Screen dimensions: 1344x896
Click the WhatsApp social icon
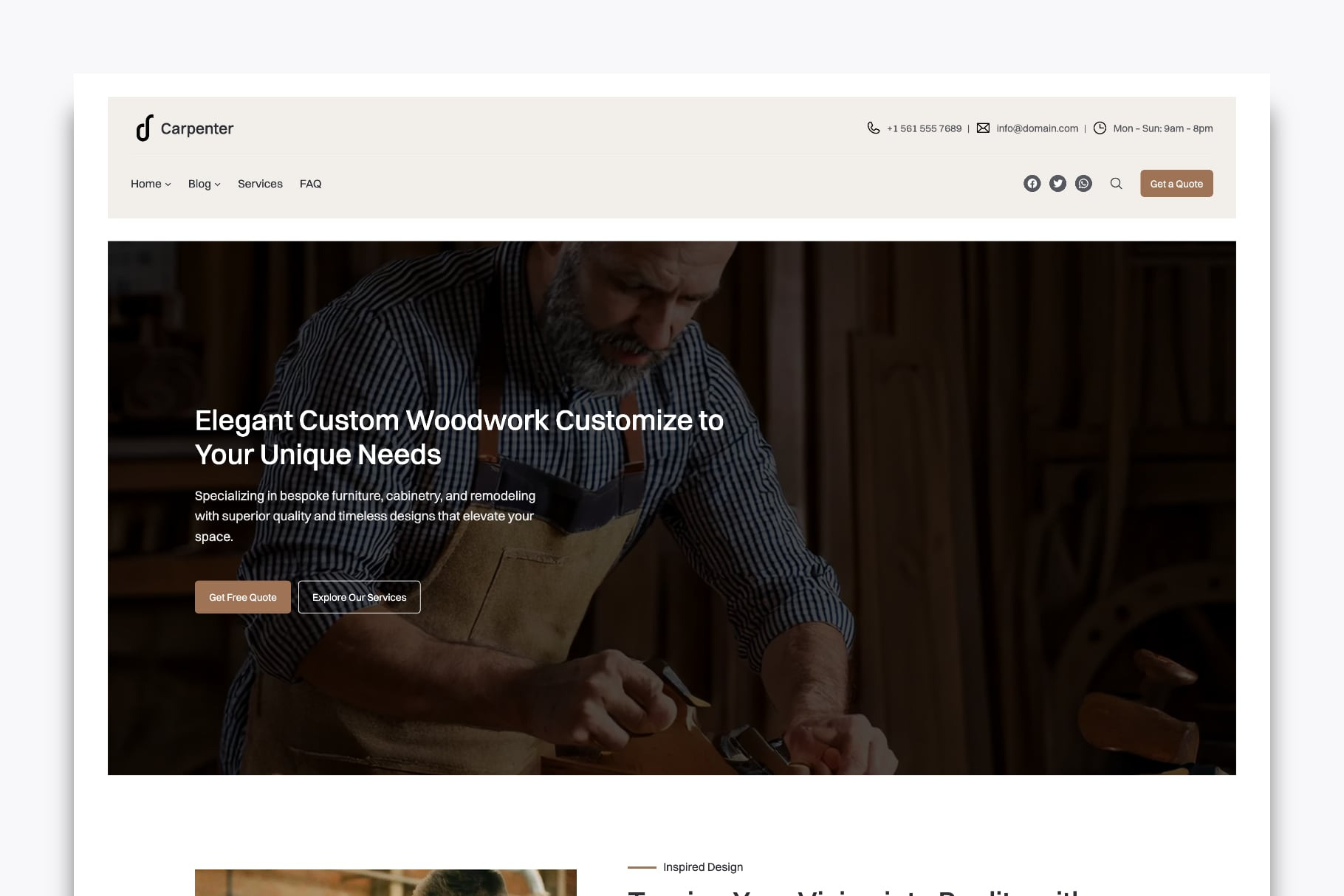[x=1083, y=184]
